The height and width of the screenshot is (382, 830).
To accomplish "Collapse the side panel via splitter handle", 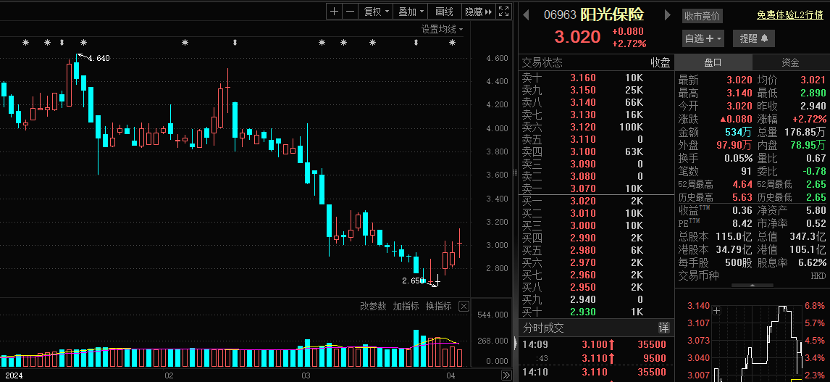I will [516, 343].
